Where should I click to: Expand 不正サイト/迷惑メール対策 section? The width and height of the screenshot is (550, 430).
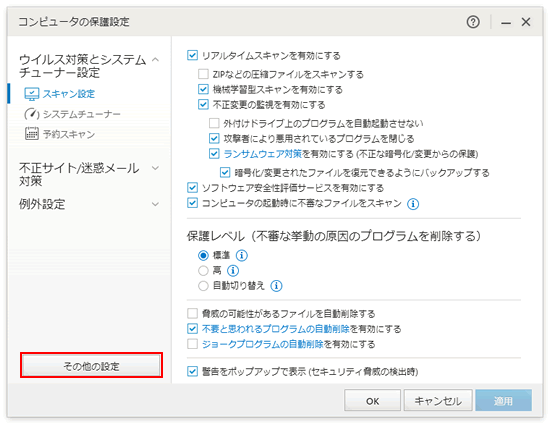[x=155, y=168]
